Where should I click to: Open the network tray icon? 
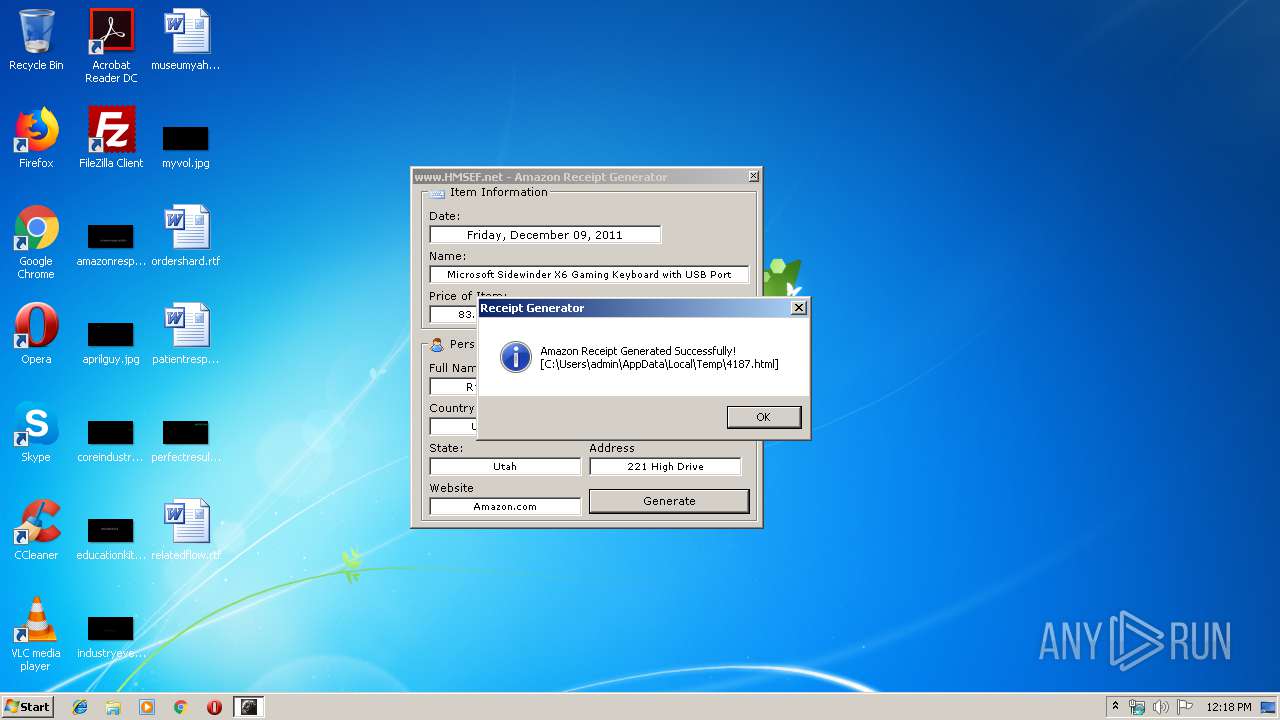point(1137,707)
